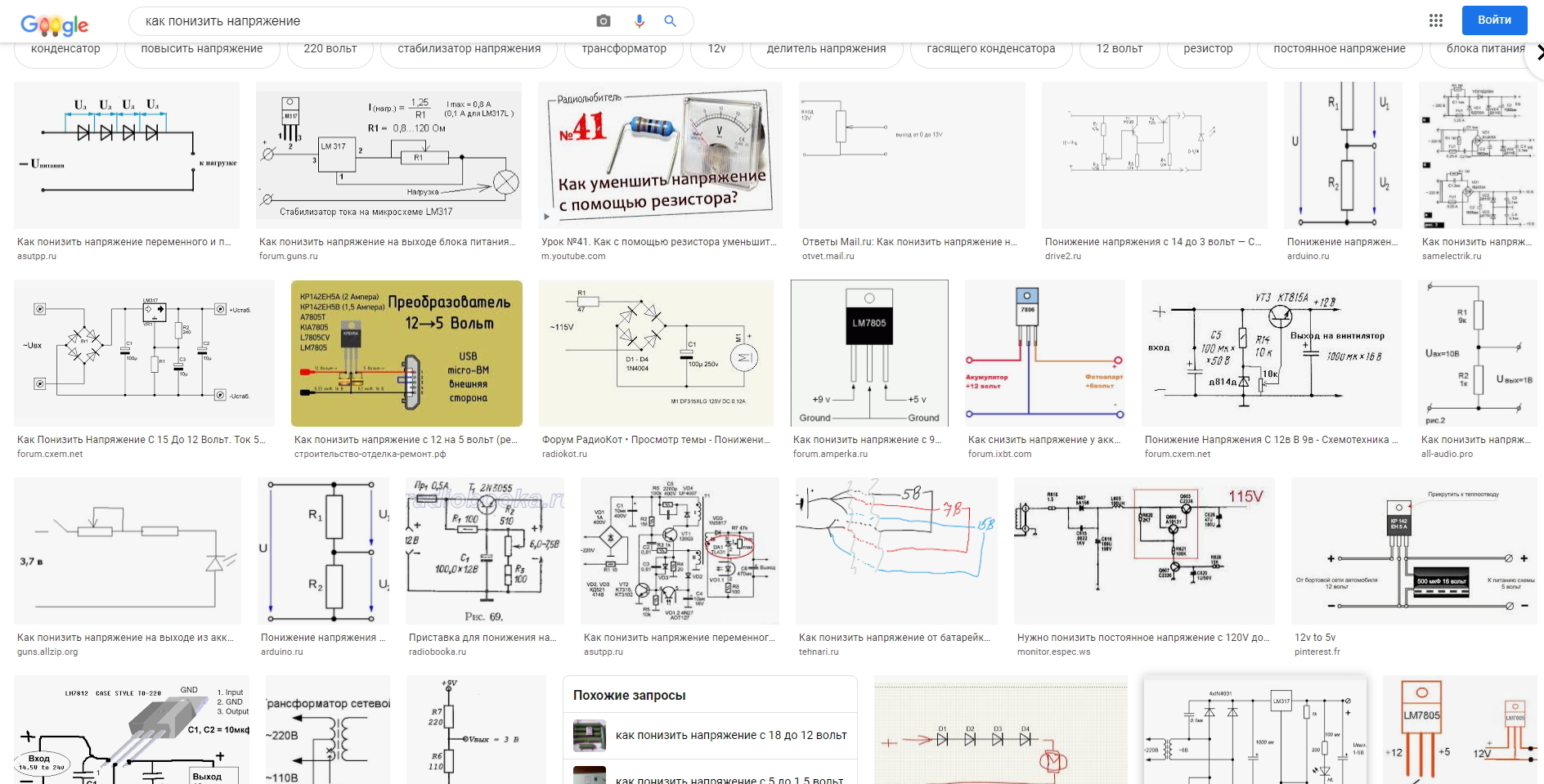Open LM317 current stabilizer schematic image

tap(388, 155)
